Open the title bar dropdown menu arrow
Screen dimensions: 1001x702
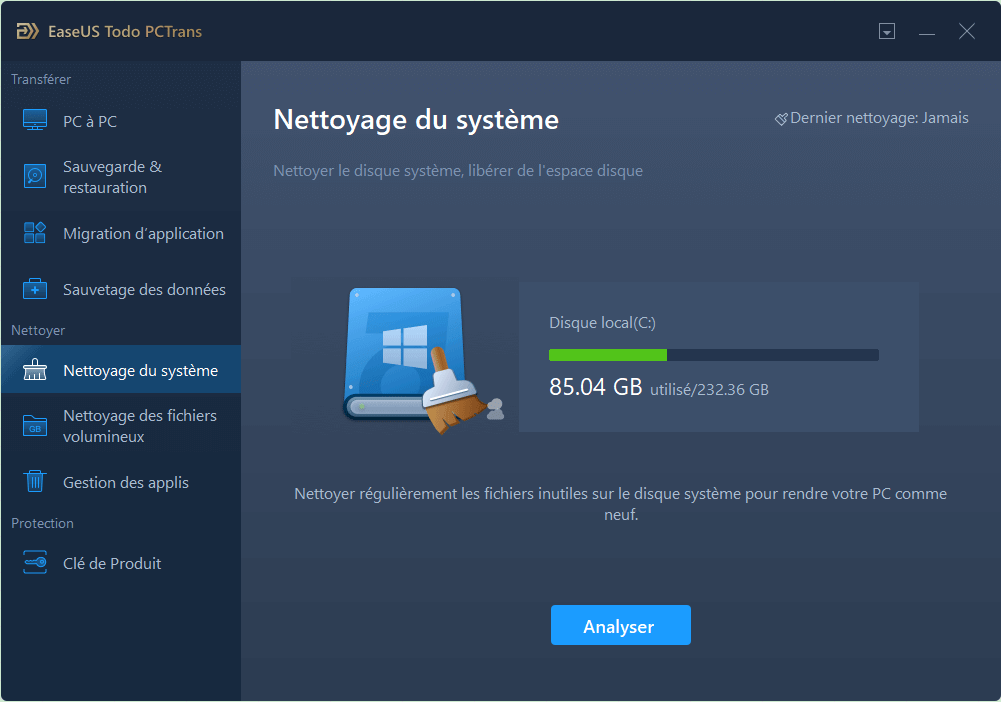[x=886, y=32]
